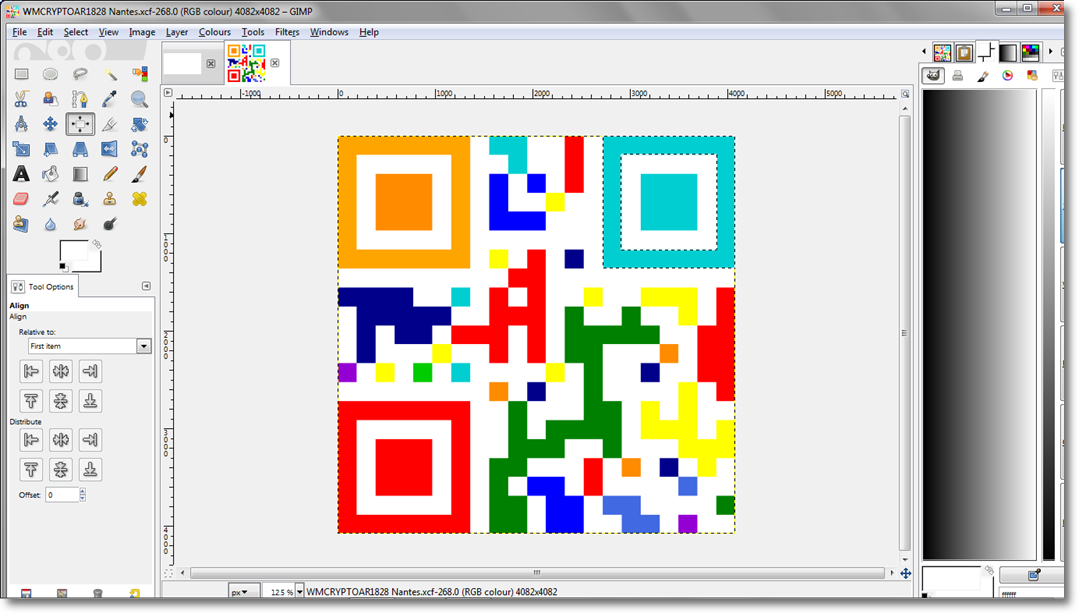The width and height of the screenshot is (1080, 615).
Task: Select the Perspective tool
Action: pyautogui.click(x=80, y=149)
